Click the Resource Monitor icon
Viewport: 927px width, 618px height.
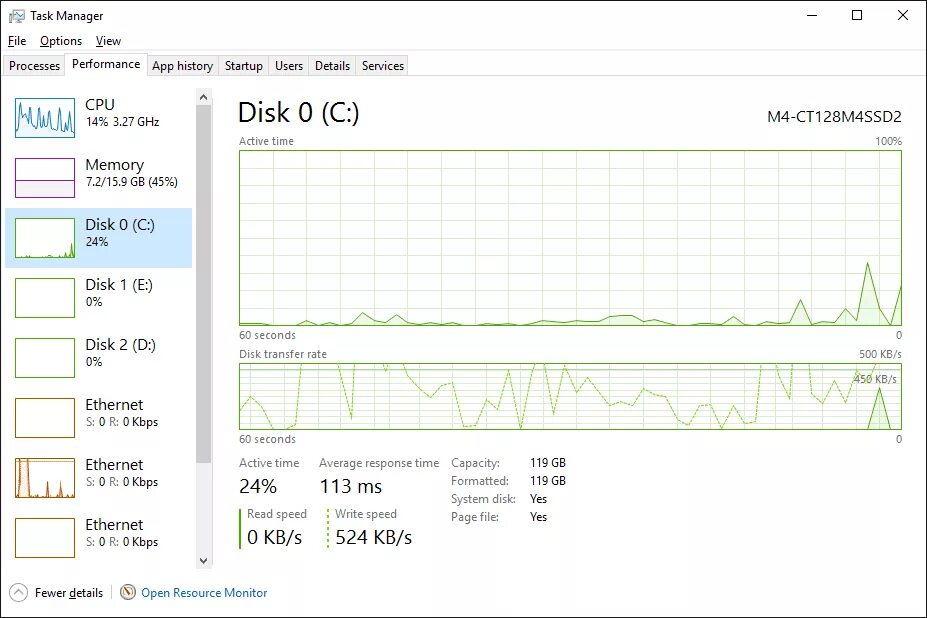(x=128, y=592)
